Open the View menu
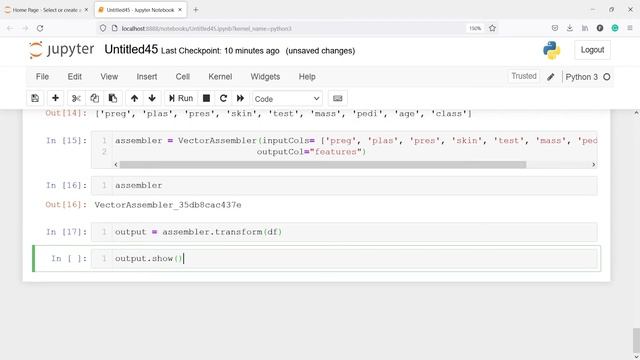The height and width of the screenshot is (360, 640). pos(109,77)
